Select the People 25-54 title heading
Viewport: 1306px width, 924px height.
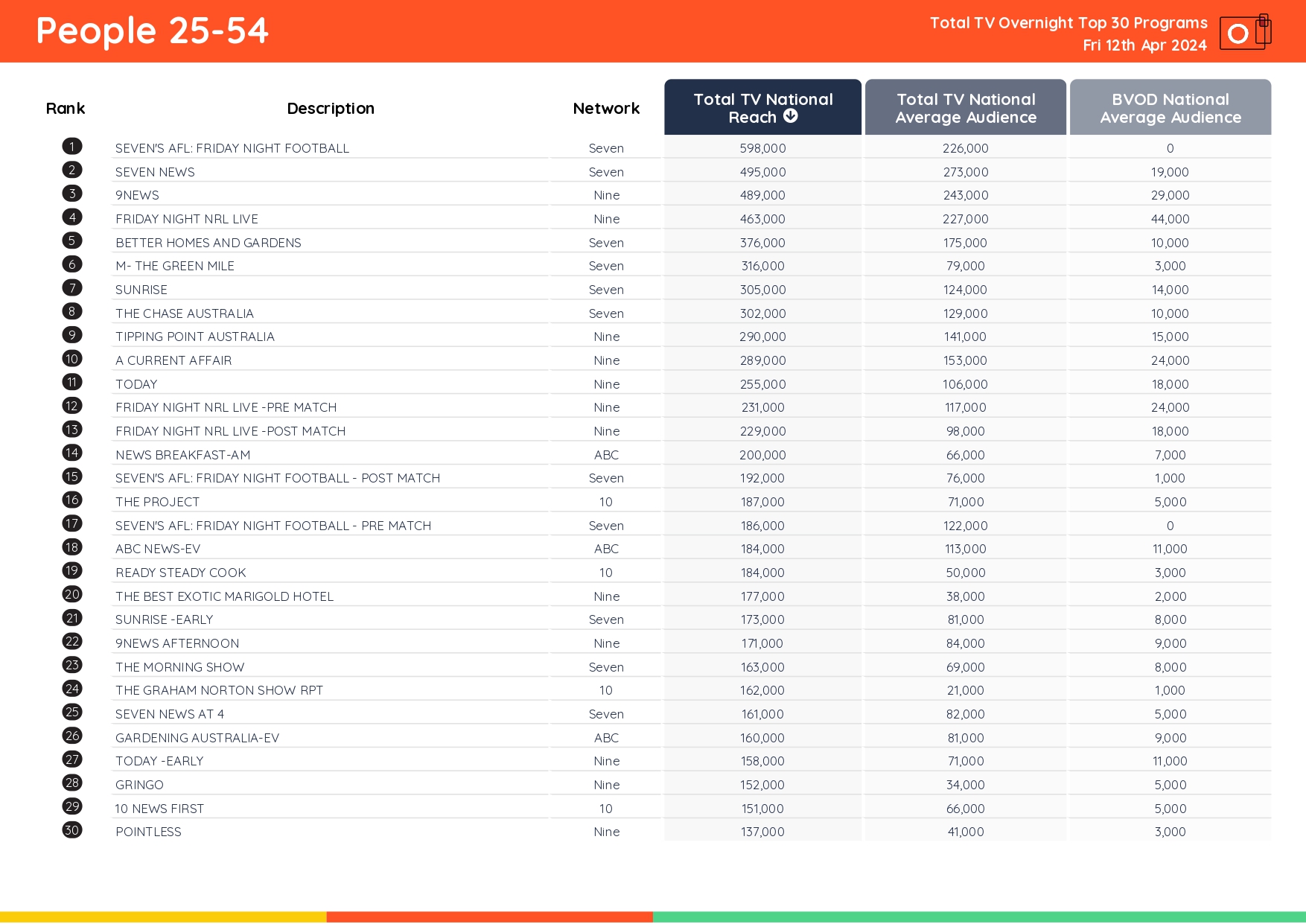[x=152, y=31]
